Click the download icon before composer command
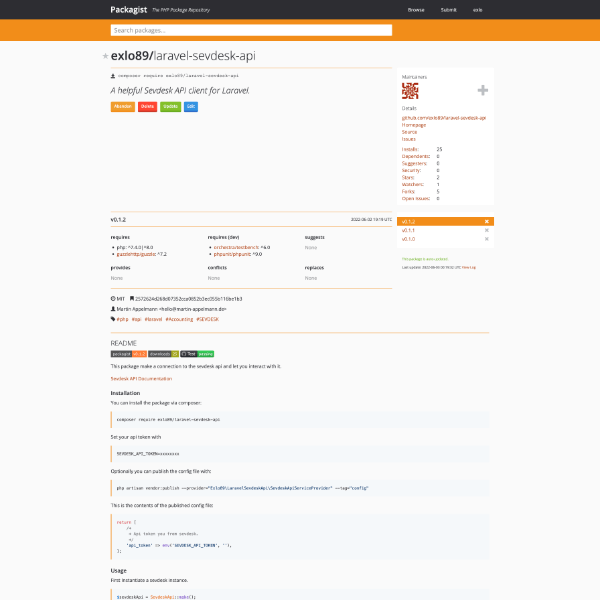 tap(113, 76)
